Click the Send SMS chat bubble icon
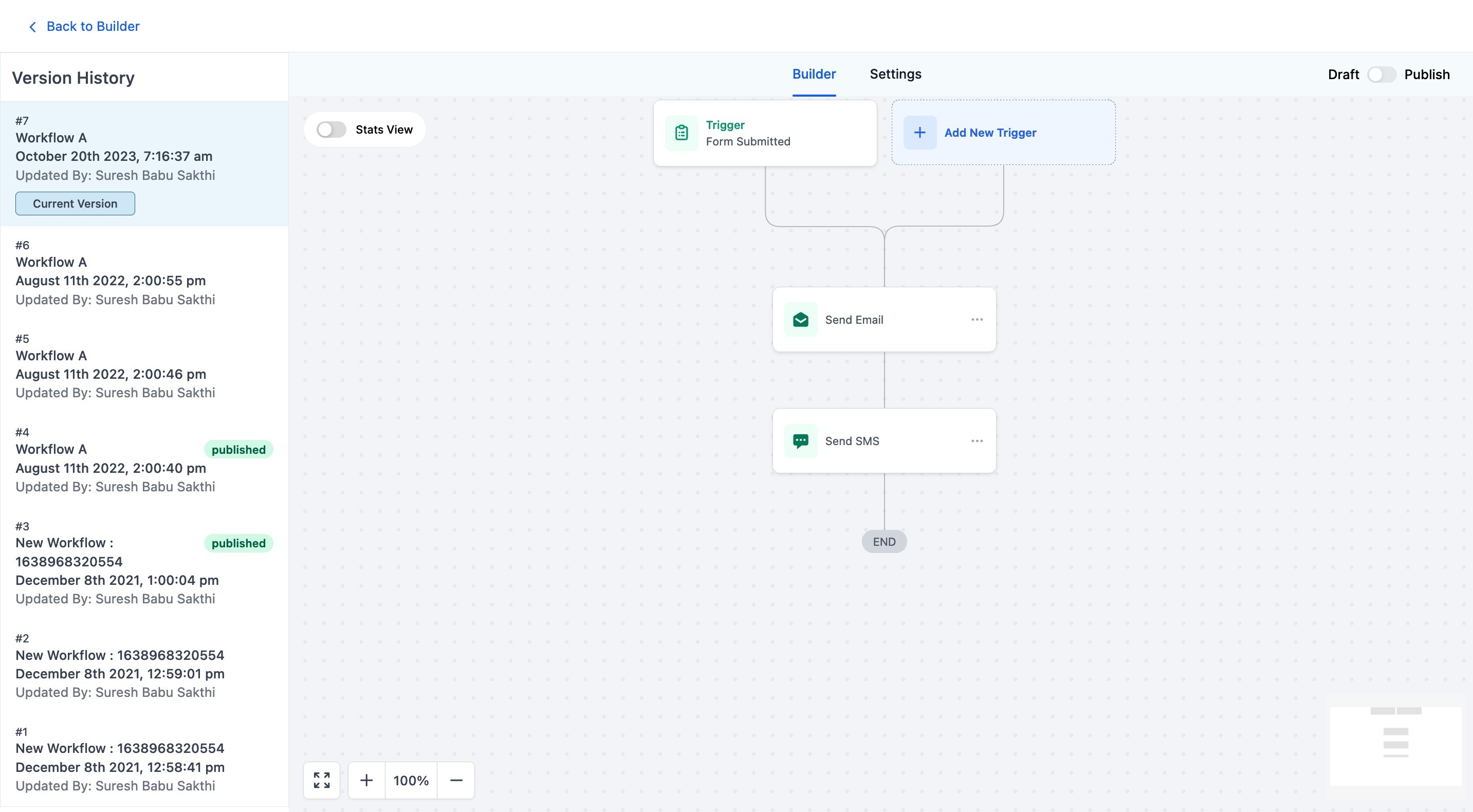This screenshot has height=812, width=1473. [801, 441]
